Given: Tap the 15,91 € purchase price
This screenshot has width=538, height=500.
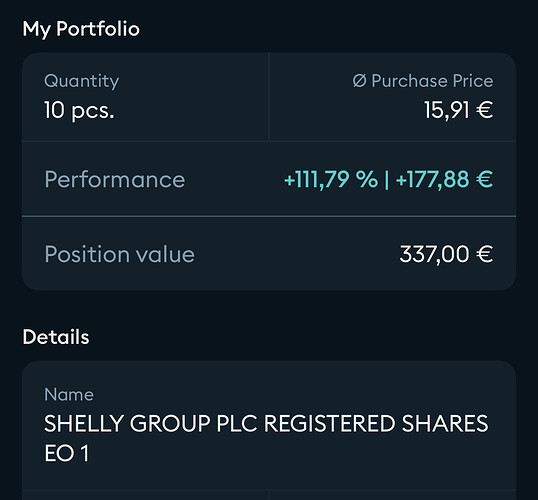Looking at the screenshot, I should click(x=459, y=110).
